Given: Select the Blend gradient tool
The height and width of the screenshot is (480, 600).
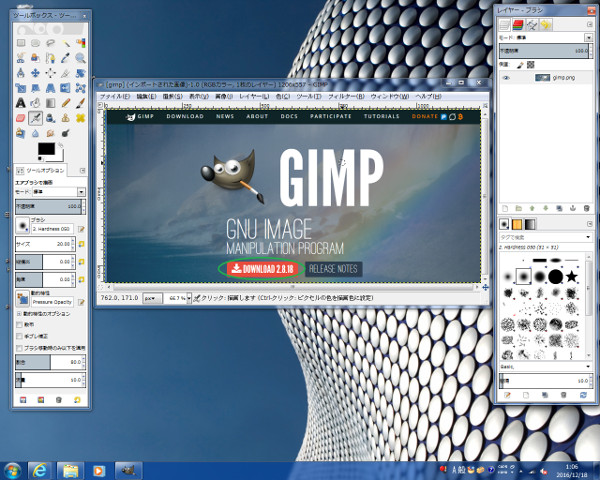Looking at the screenshot, I should pyautogui.click(x=51, y=103).
